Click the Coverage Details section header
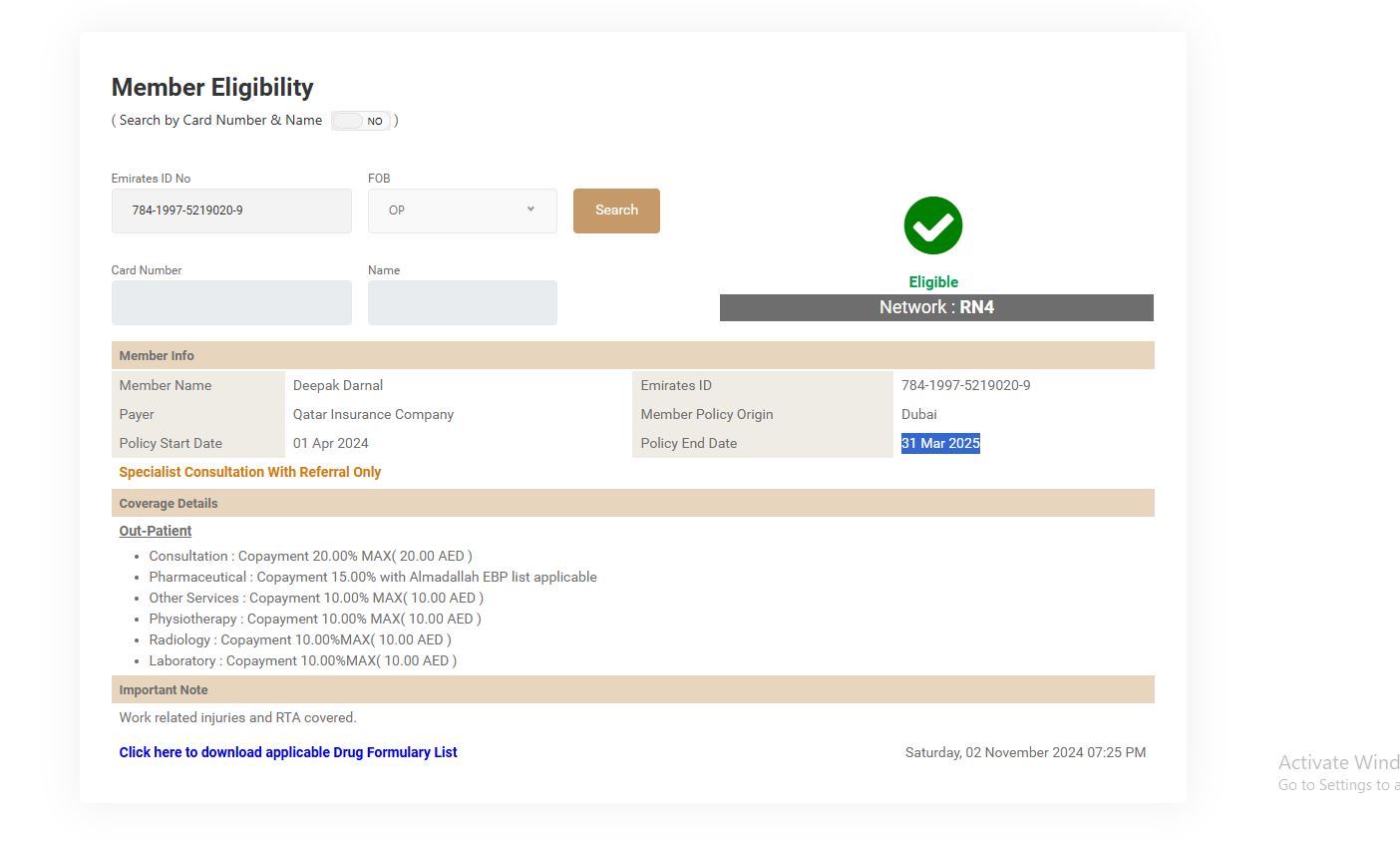This screenshot has height=841, width=1400. pyautogui.click(x=633, y=503)
